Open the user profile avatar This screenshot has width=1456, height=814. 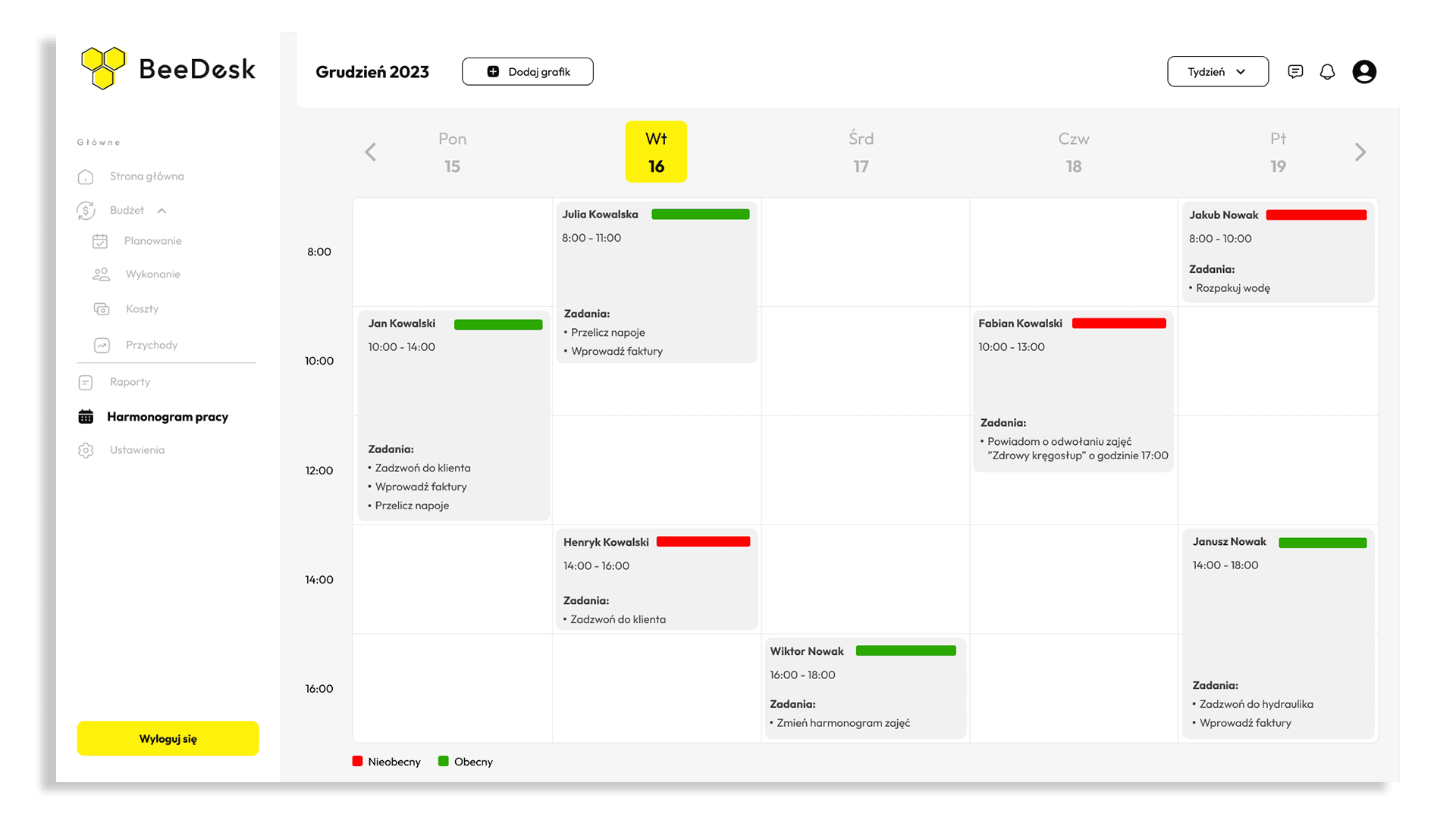coord(1364,71)
